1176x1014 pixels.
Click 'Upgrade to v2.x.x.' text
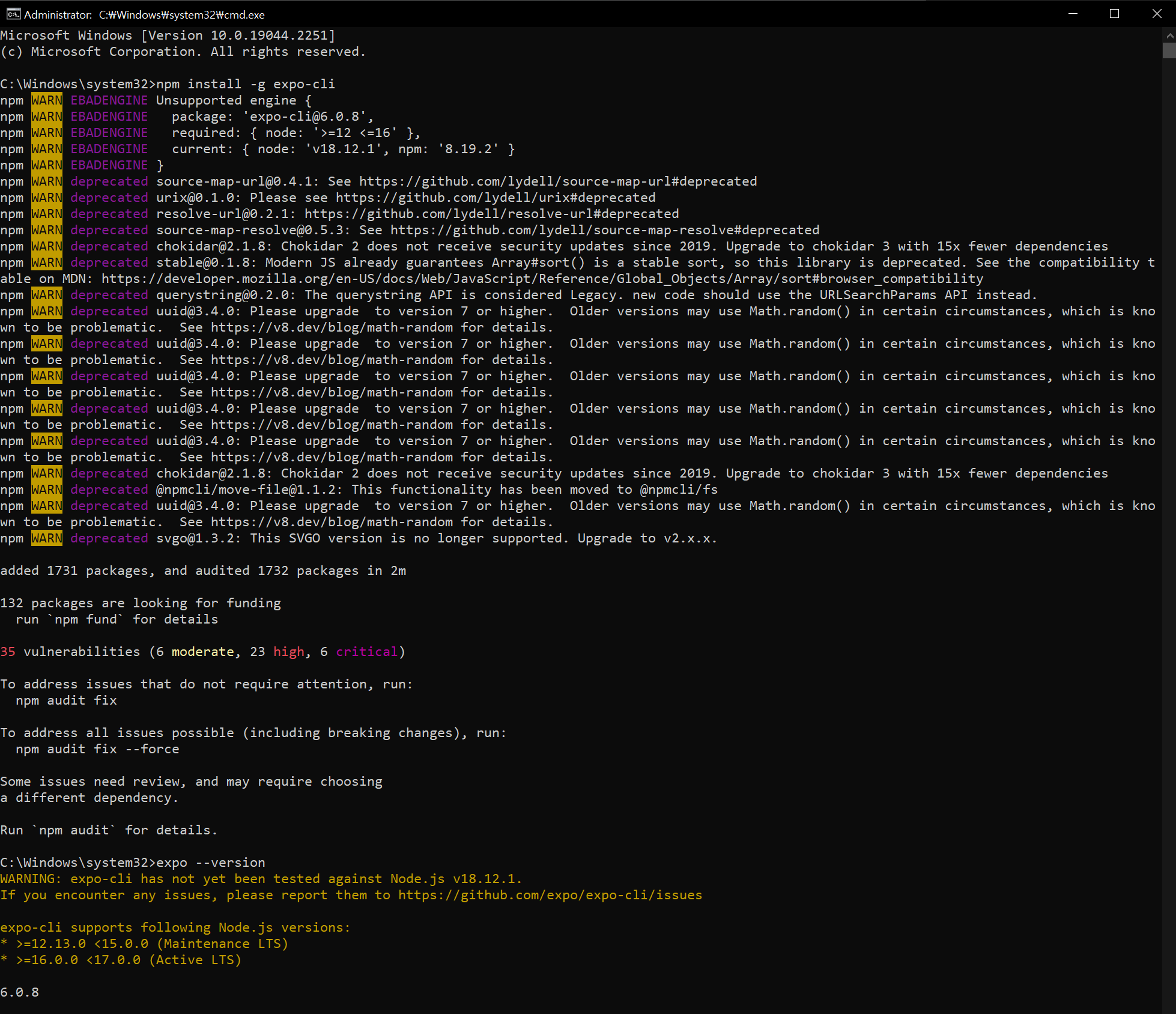[x=647, y=538]
